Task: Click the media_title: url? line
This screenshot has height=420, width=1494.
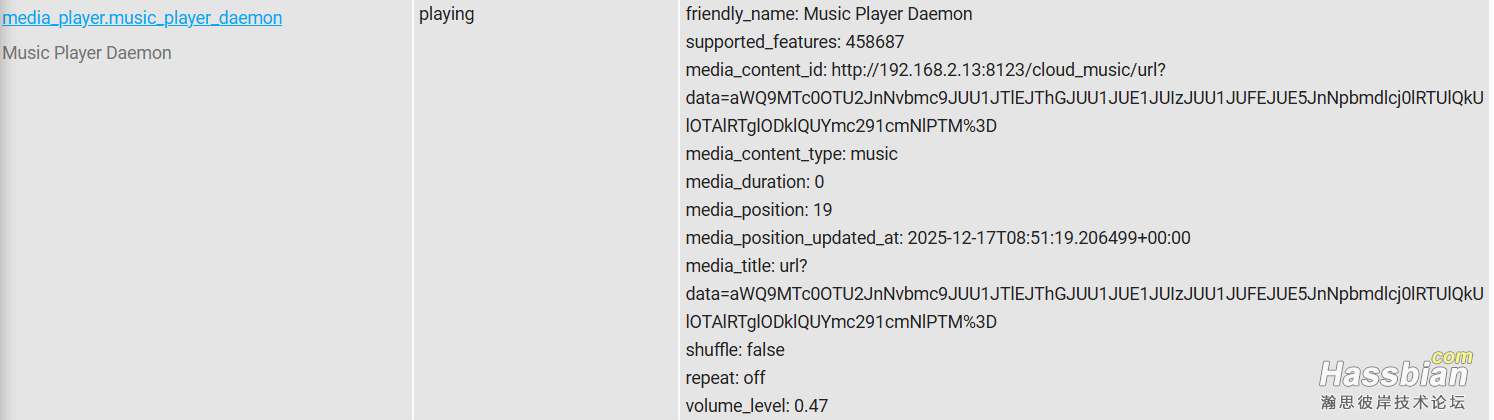Action: [x=746, y=266]
